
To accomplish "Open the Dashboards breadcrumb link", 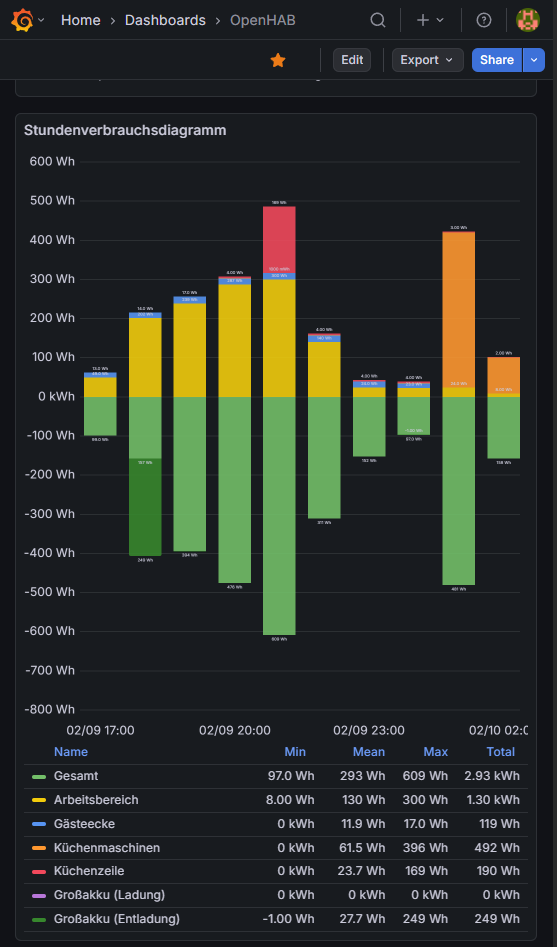I will click(x=165, y=20).
